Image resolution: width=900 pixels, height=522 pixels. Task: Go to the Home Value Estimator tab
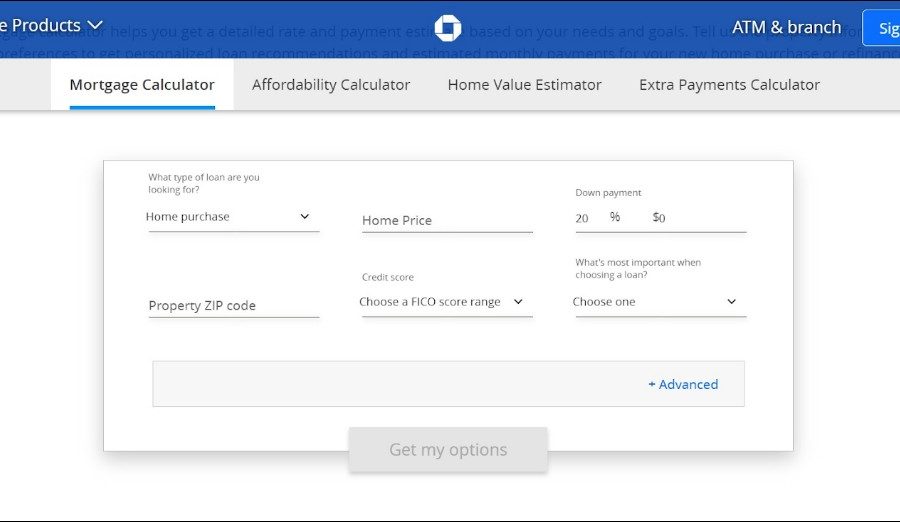coord(524,85)
